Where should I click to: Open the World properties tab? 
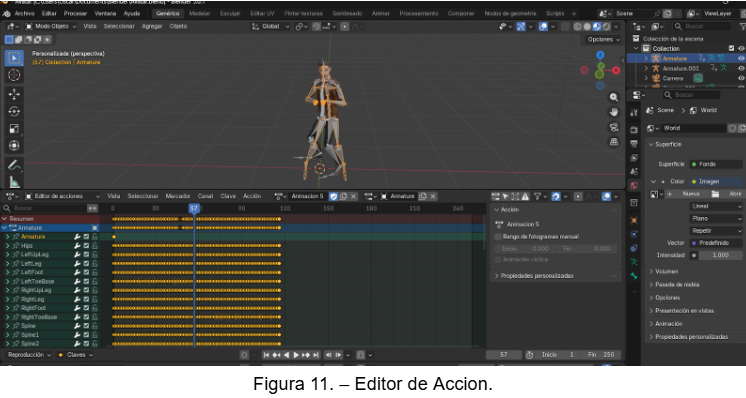pyautogui.click(x=634, y=185)
